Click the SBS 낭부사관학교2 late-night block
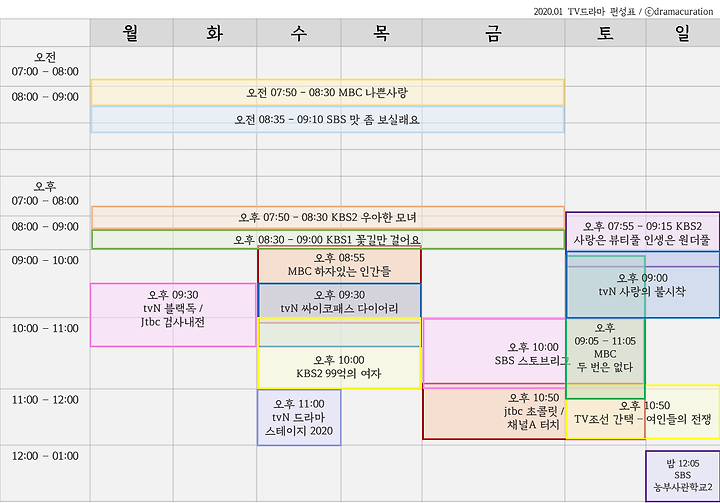Viewport: 720px width, 503px height. (683, 475)
